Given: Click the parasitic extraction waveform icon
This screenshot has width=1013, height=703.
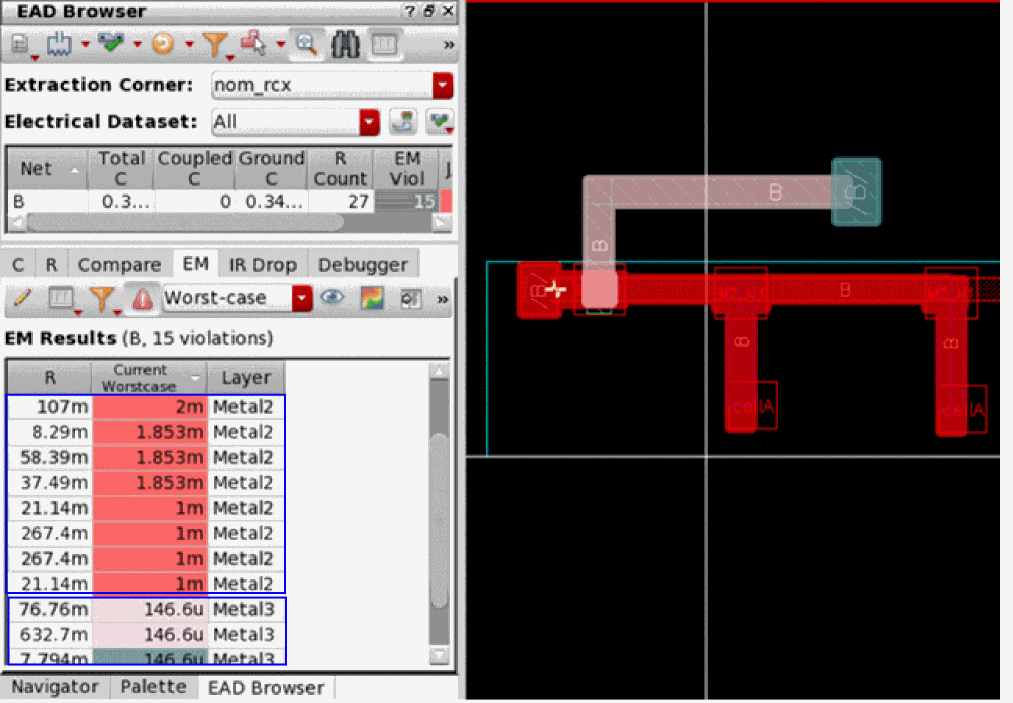Looking at the screenshot, I should point(59,44).
